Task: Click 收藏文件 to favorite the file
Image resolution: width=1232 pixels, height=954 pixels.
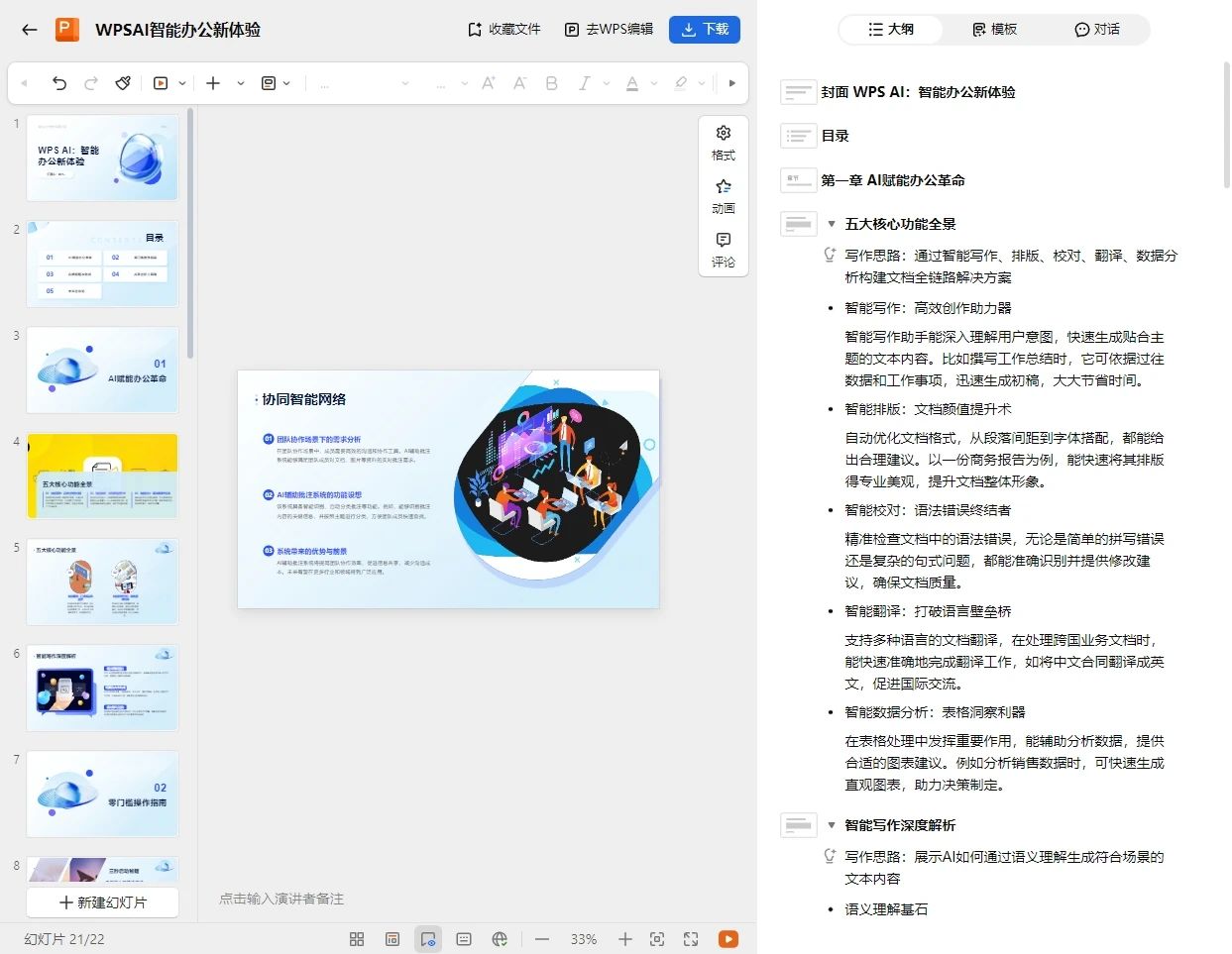Action: (504, 30)
